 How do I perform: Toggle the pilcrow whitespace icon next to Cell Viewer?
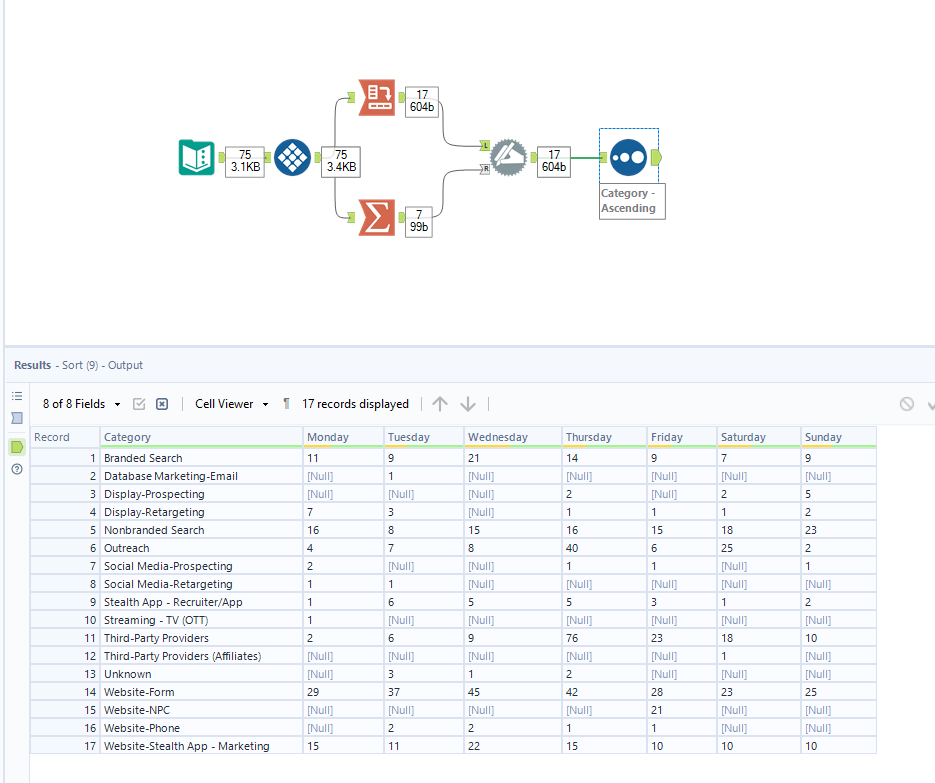click(x=286, y=404)
